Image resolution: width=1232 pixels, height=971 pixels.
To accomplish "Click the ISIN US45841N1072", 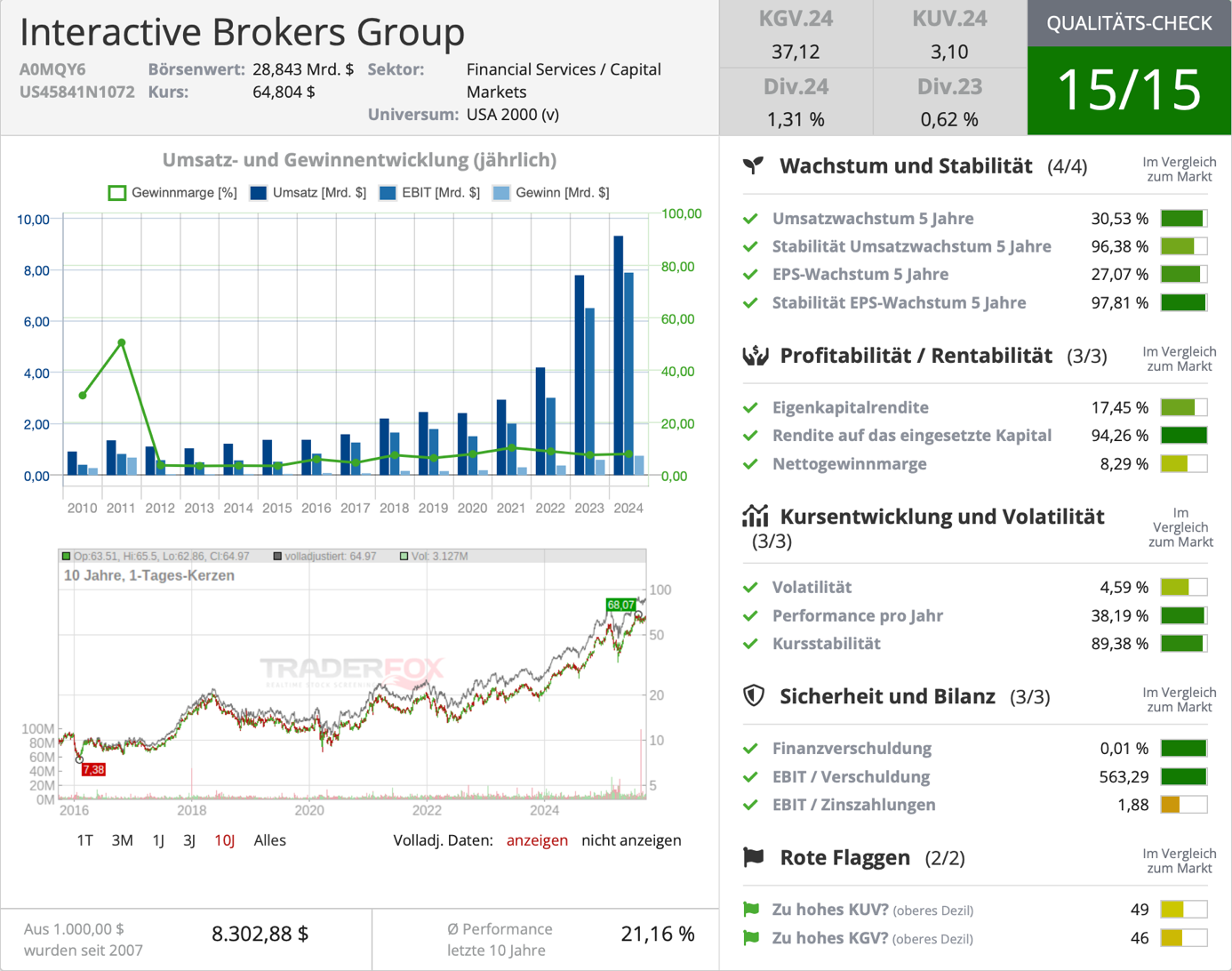I will [x=77, y=92].
